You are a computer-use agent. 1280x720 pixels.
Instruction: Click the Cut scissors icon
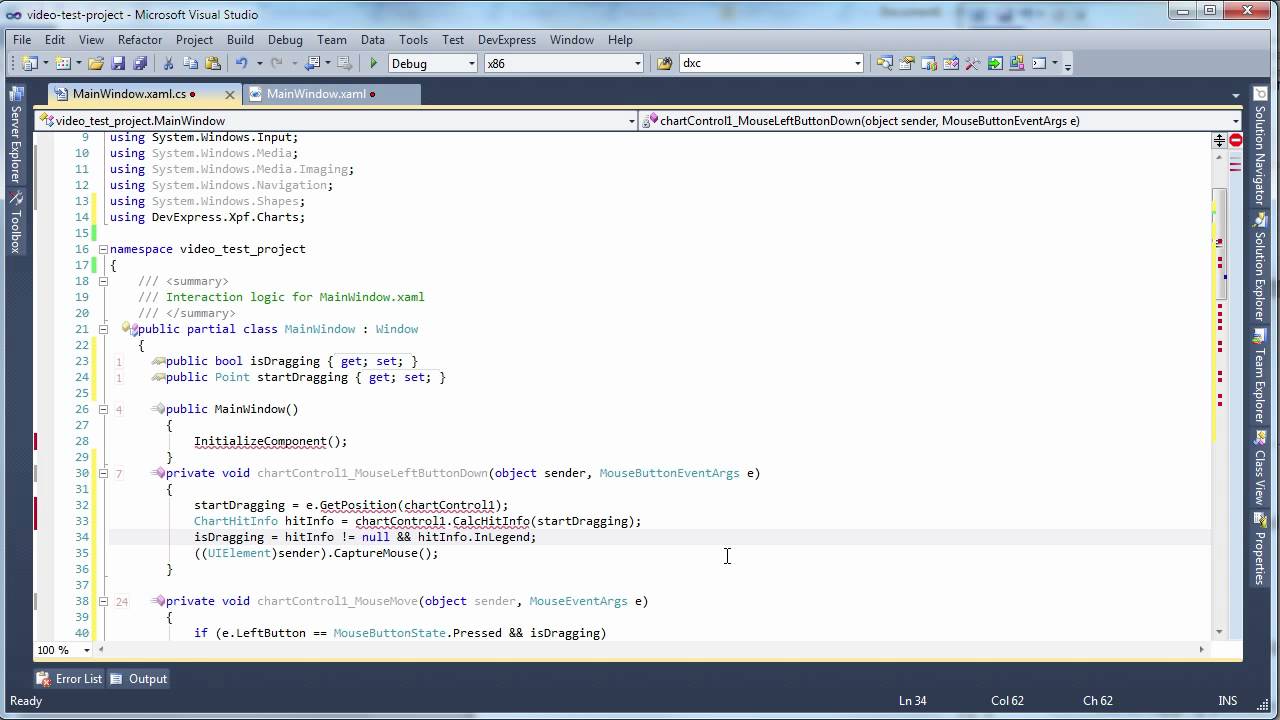pyautogui.click(x=168, y=63)
